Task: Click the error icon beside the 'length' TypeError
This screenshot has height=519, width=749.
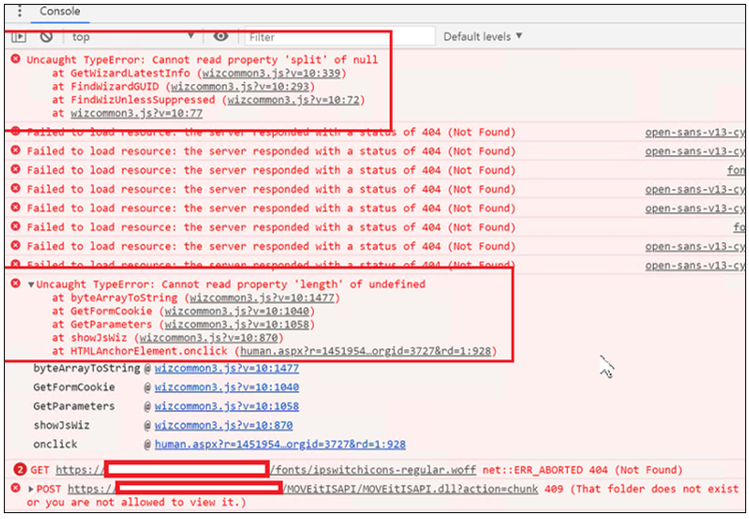Action: tap(15, 284)
